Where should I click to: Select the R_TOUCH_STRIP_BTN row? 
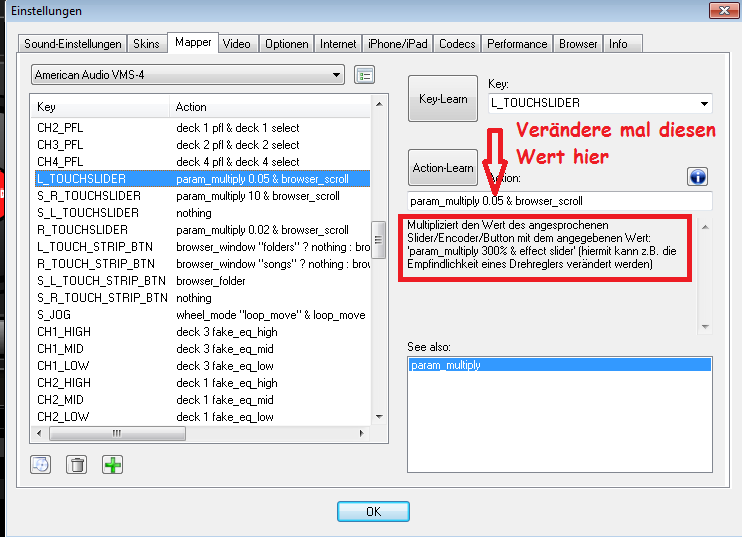pyautogui.click(x=203, y=264)
